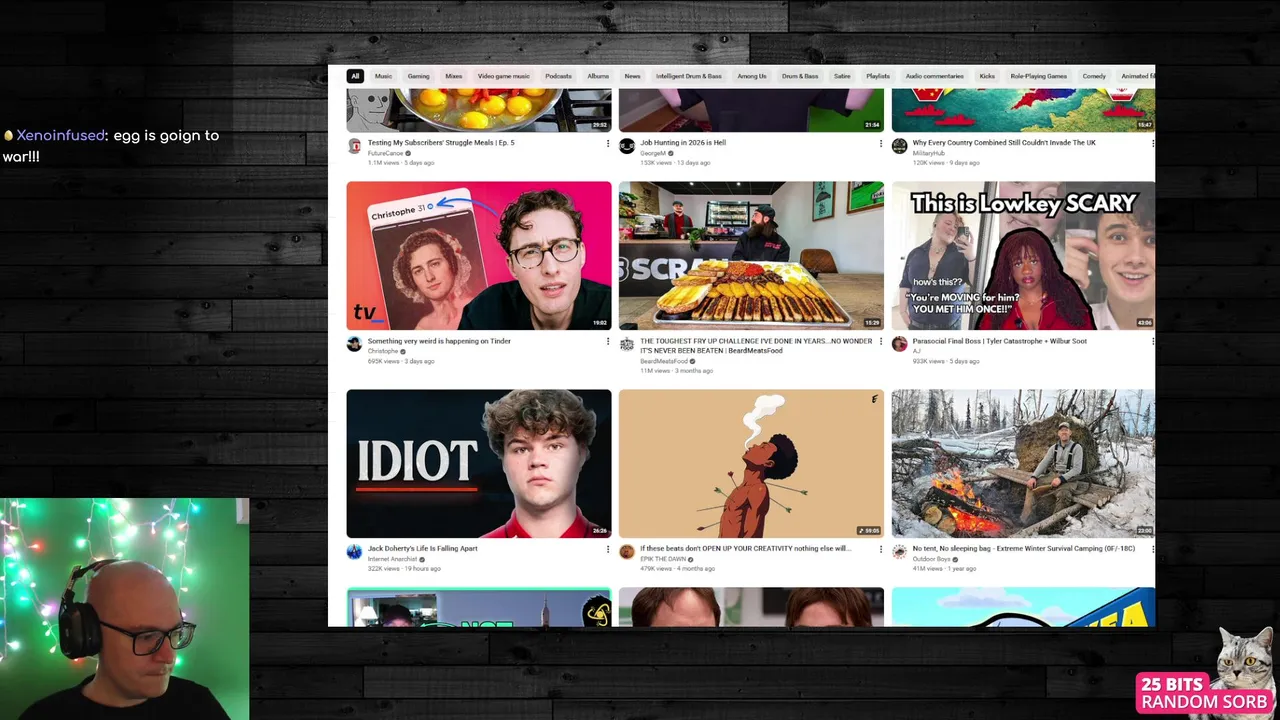Open 'Parasocial Final Boss' video title

pos(1000,341)
